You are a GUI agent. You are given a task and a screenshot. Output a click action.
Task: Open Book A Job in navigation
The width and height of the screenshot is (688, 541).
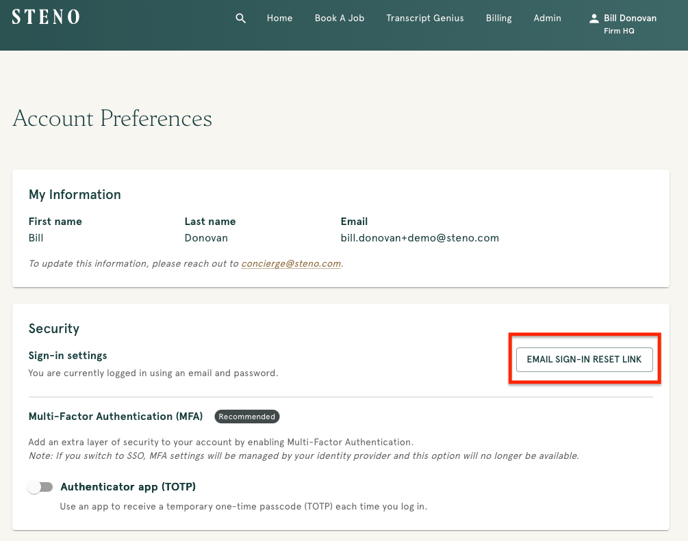tap(339, 18)
